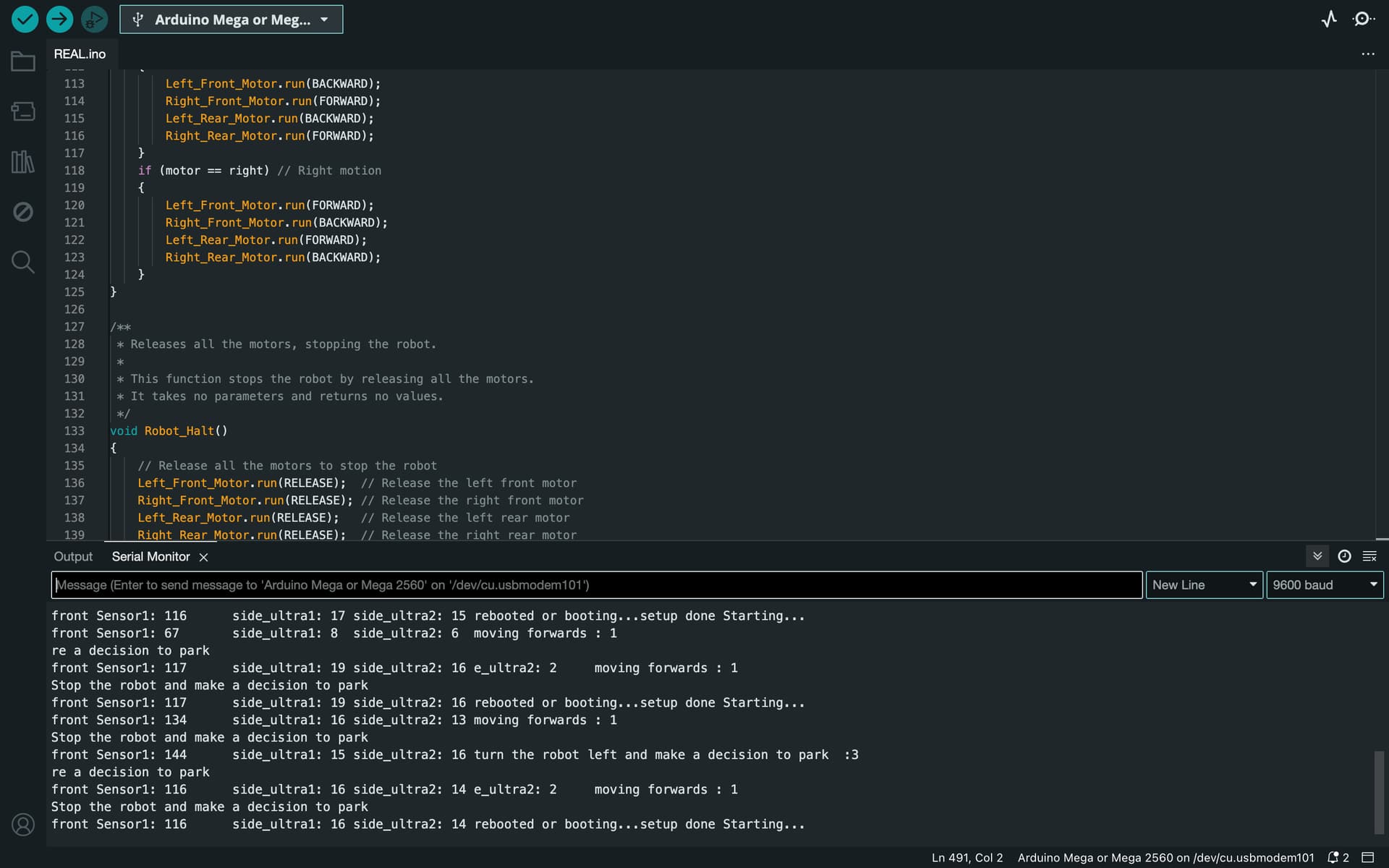Screen dimensions: 1389x868
Task: Start the debugger from the toolbar
Action: click(94, 20)
